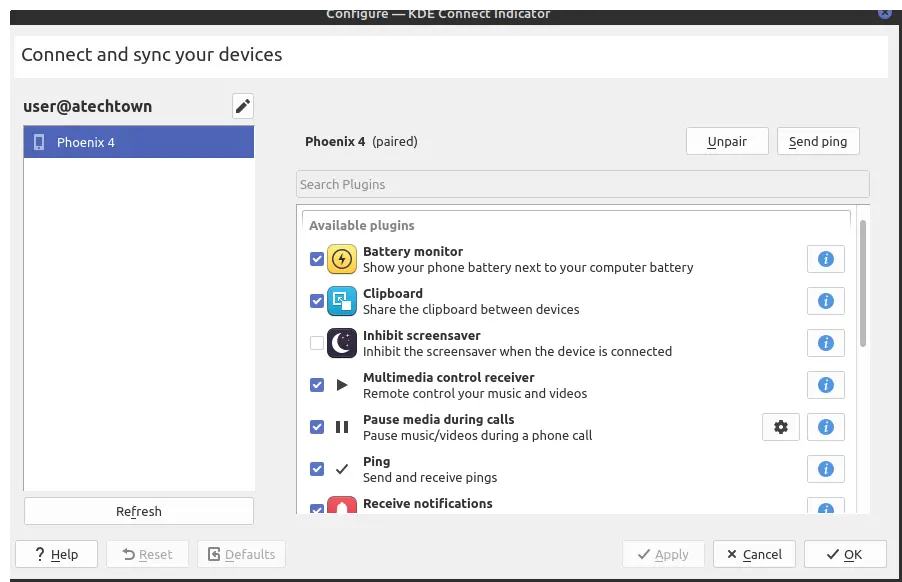Select Phoenix 4 in the device list
Screen dimensions: 902x582
coord(139,142)
